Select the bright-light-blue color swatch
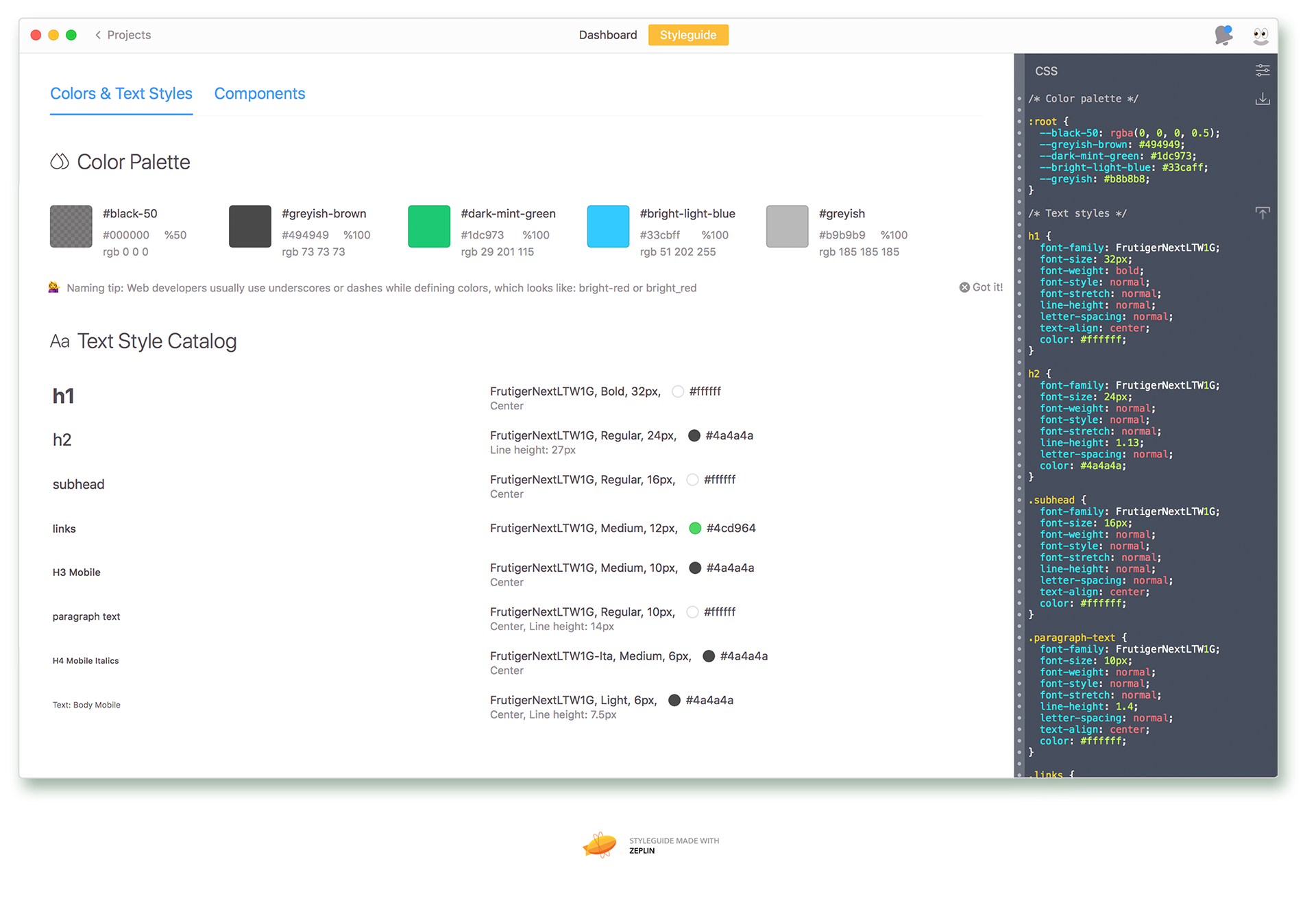Viewport: 1316px width, 905px height. coord(608,226)
